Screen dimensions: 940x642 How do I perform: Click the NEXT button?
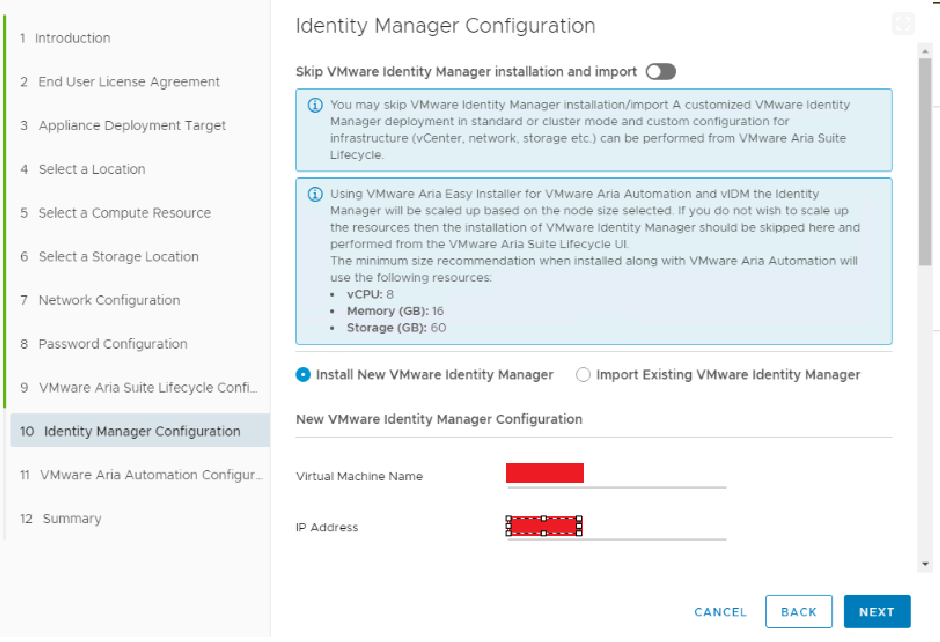876,611
